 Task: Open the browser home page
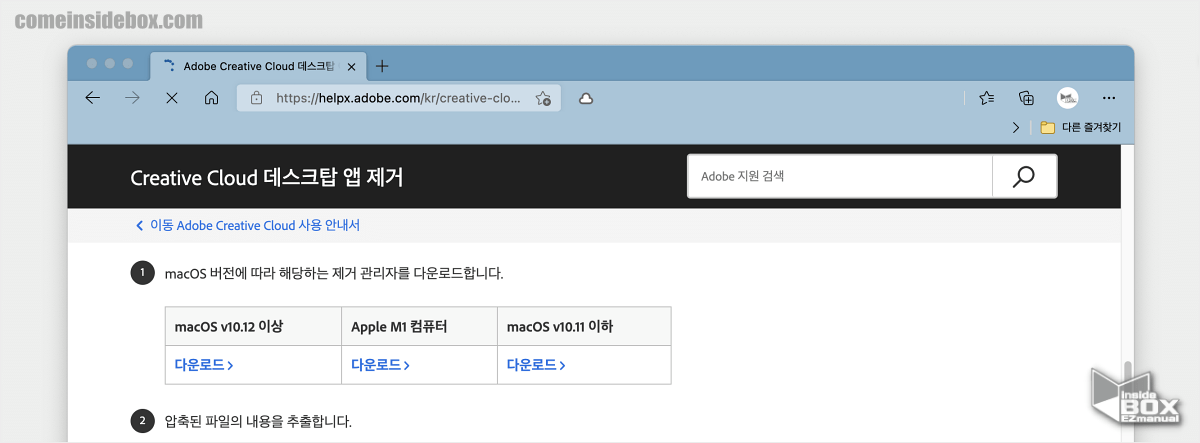(211, 98)
